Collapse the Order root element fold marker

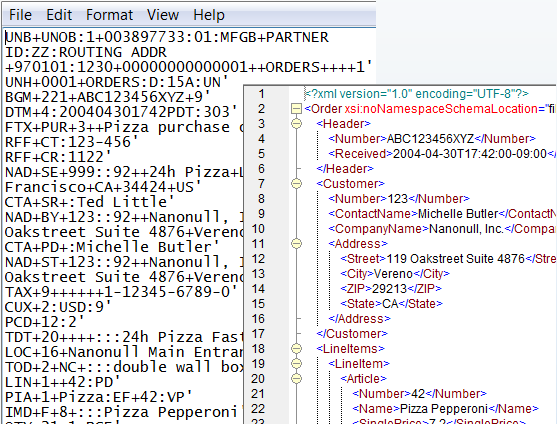[x=296, y=109]
